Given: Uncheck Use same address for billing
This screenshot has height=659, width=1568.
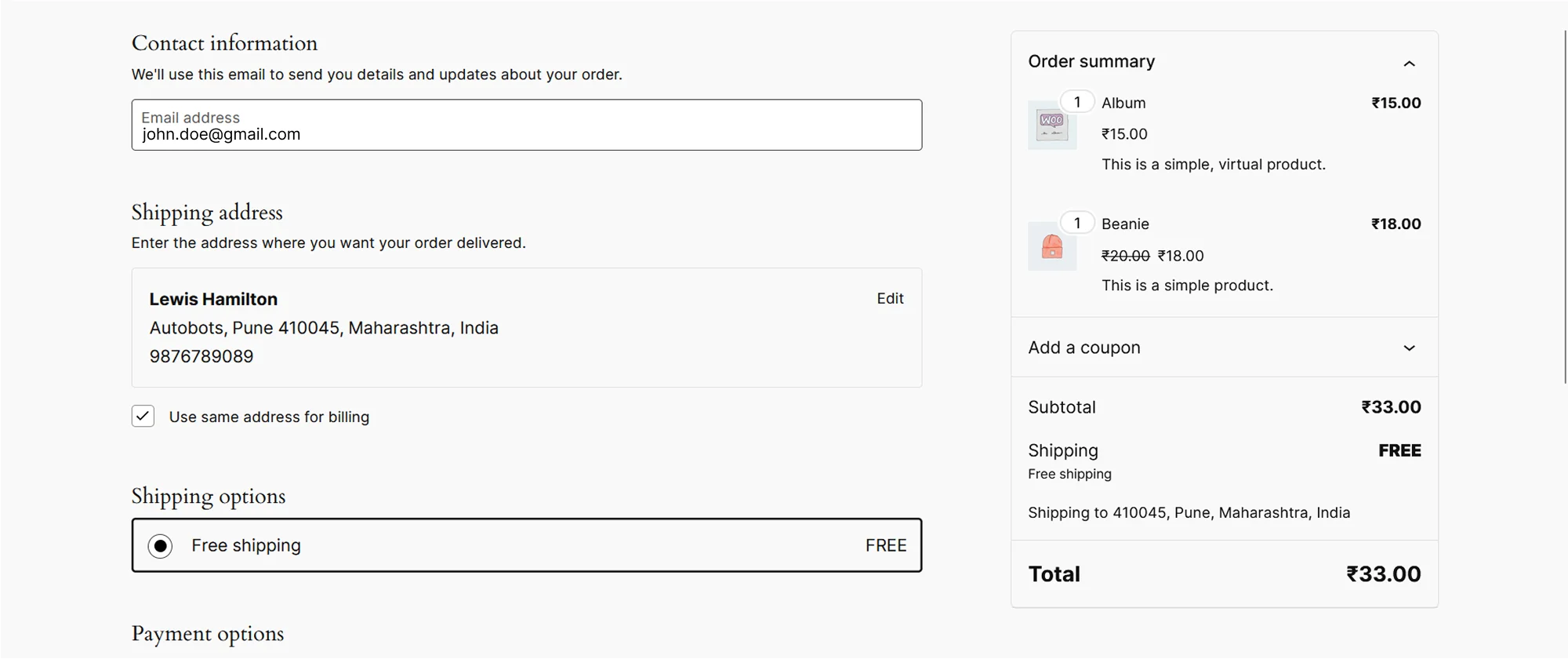Looking at the screenshot, I should coord(143,416).
